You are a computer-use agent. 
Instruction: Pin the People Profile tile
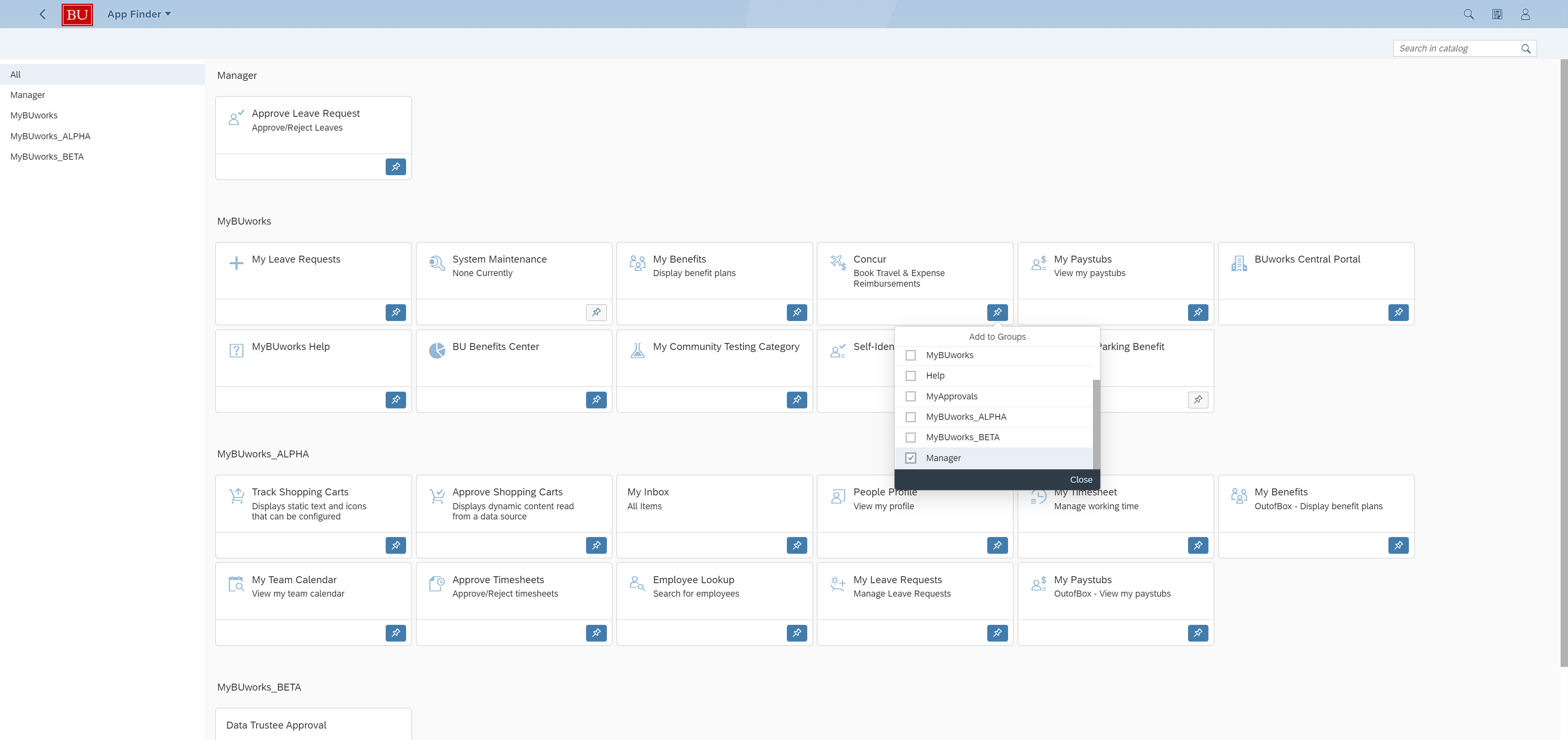coord(997,545)
